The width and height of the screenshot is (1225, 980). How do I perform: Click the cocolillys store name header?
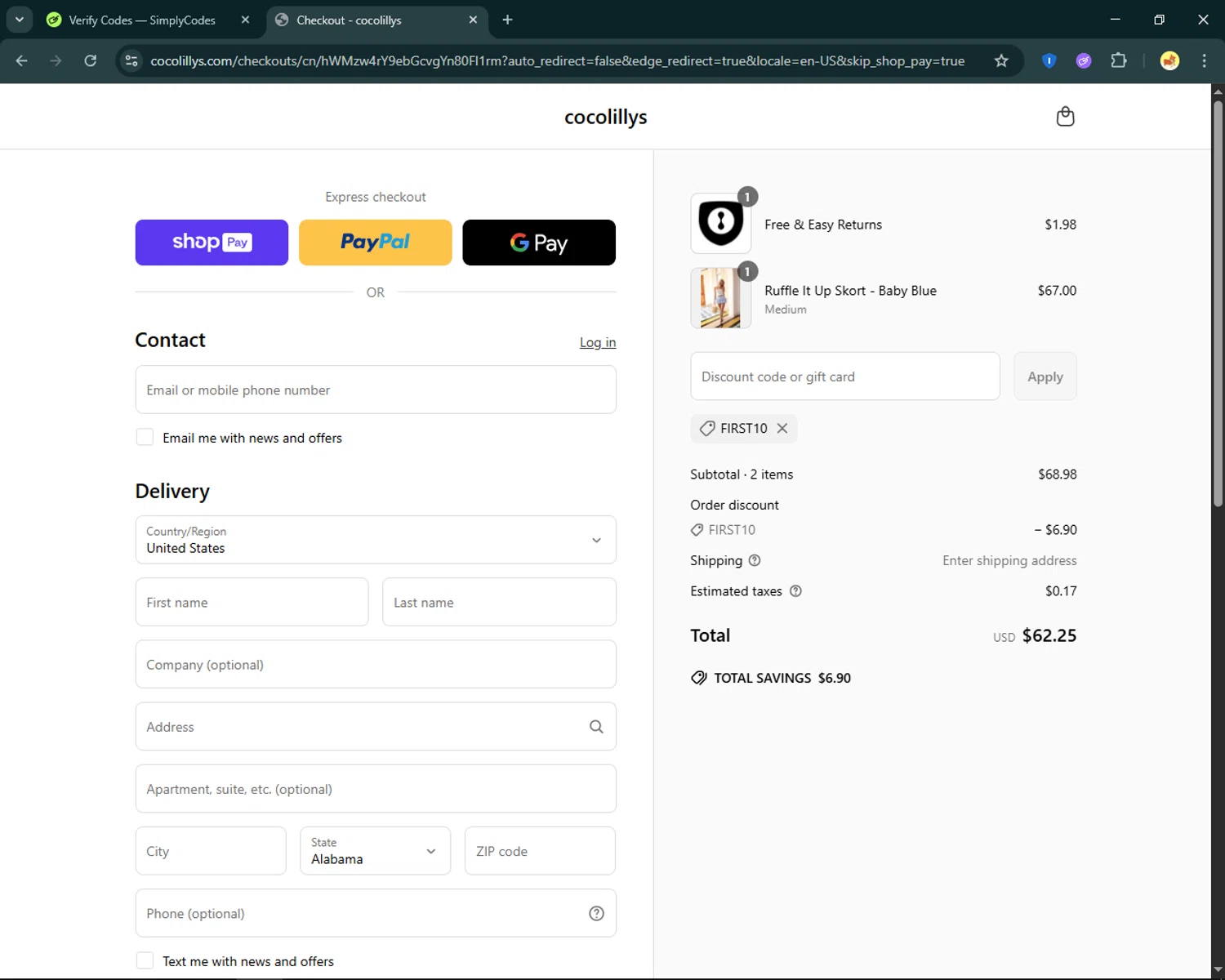[x=606, y=117]
